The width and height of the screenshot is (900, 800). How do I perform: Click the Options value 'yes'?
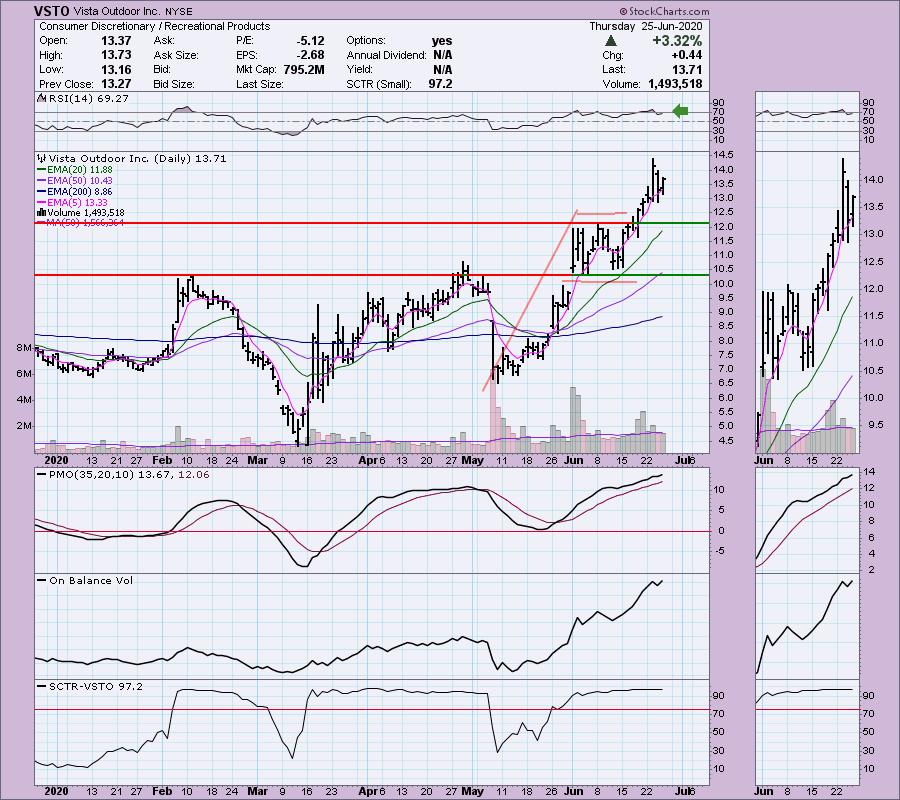pos(442,41)
